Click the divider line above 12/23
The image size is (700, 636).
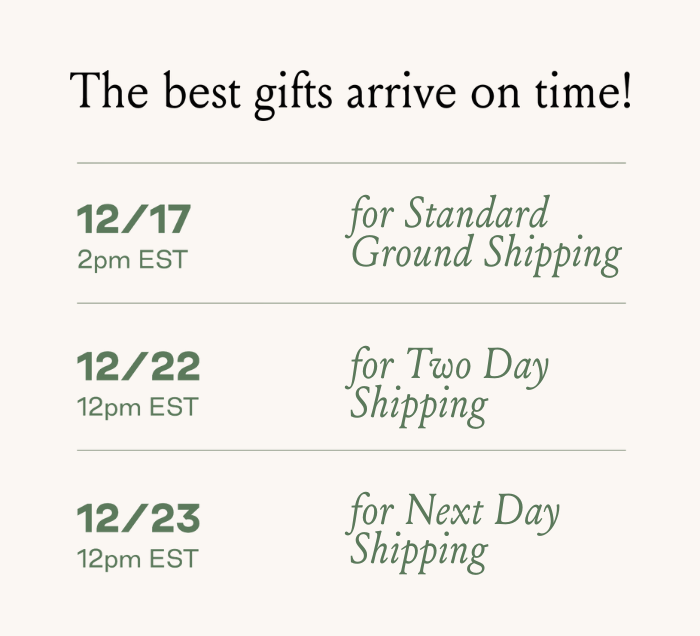351,450
